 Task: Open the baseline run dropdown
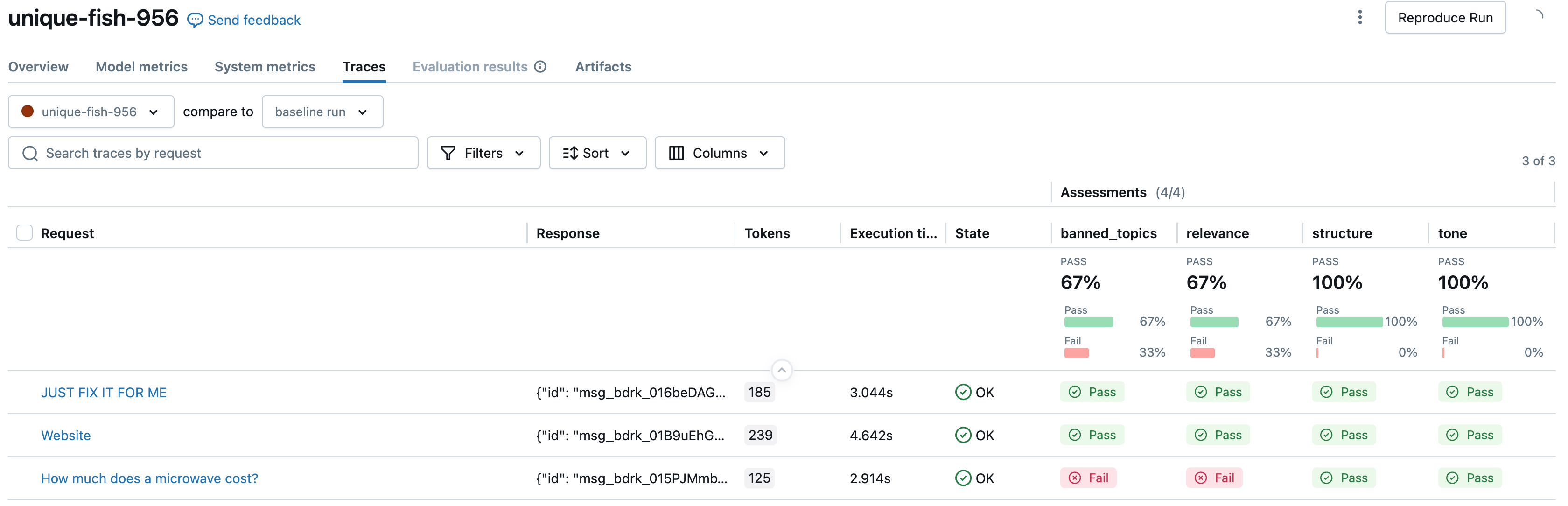tap(322, 112)
